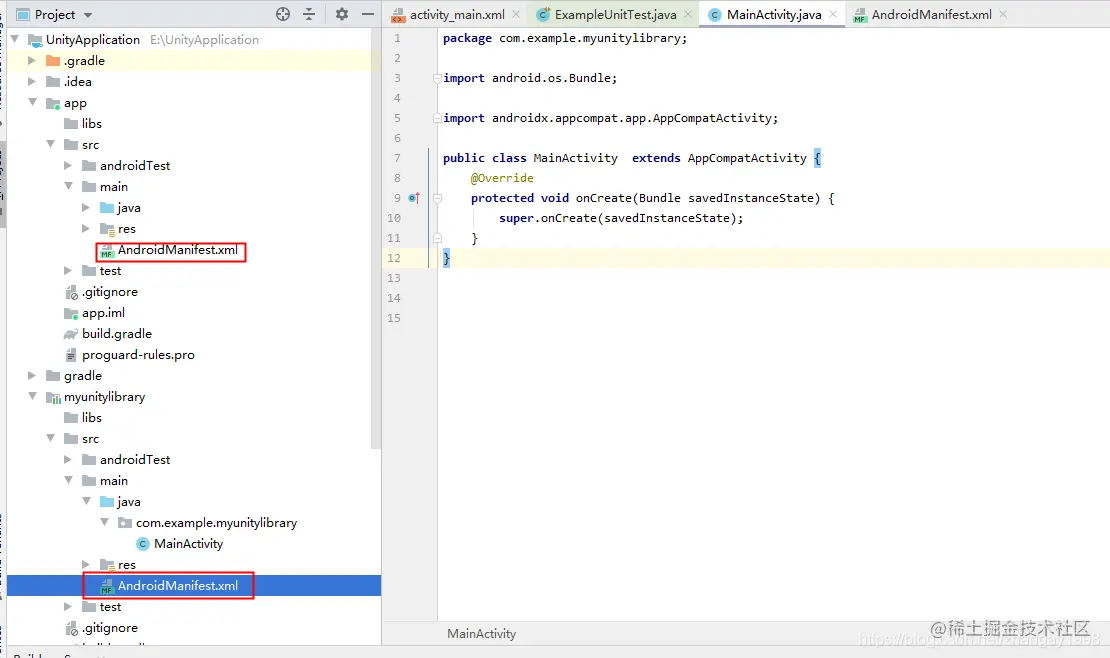Open the Project view dropdown
Screen dimensions: 1110x658
[x=88, y=15]
